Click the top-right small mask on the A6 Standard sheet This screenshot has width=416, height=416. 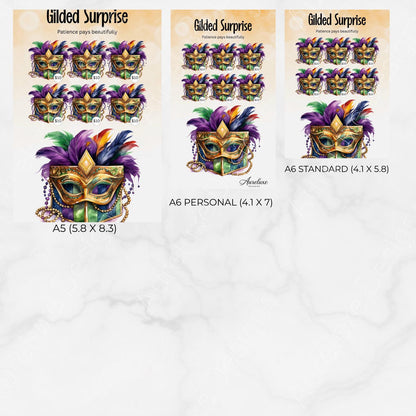click(364, 51)
